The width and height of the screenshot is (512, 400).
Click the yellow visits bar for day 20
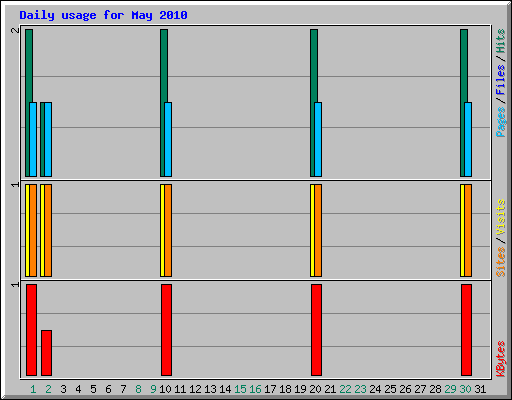click(312, 230)
